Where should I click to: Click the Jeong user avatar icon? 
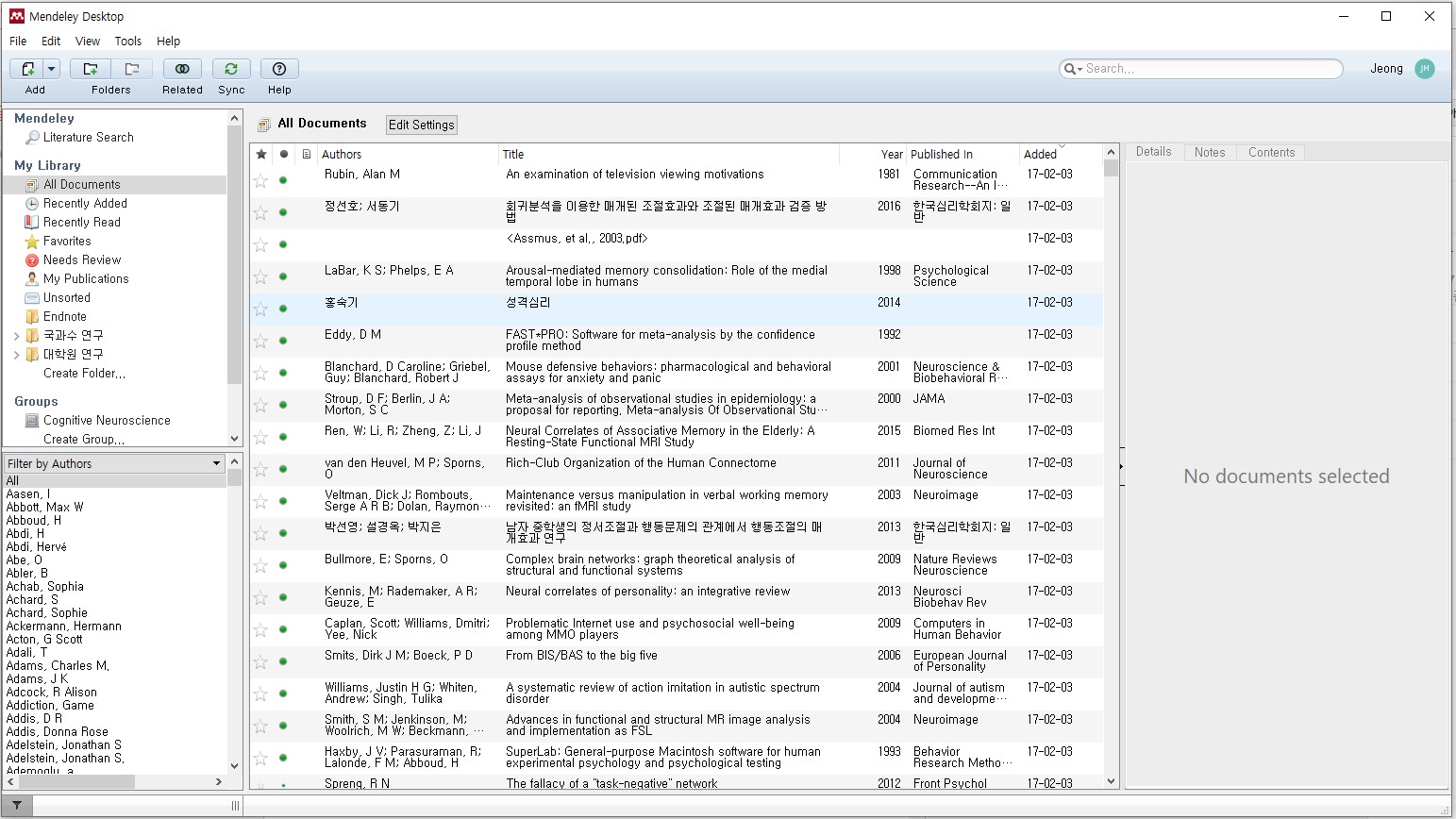coord(1425,69)
